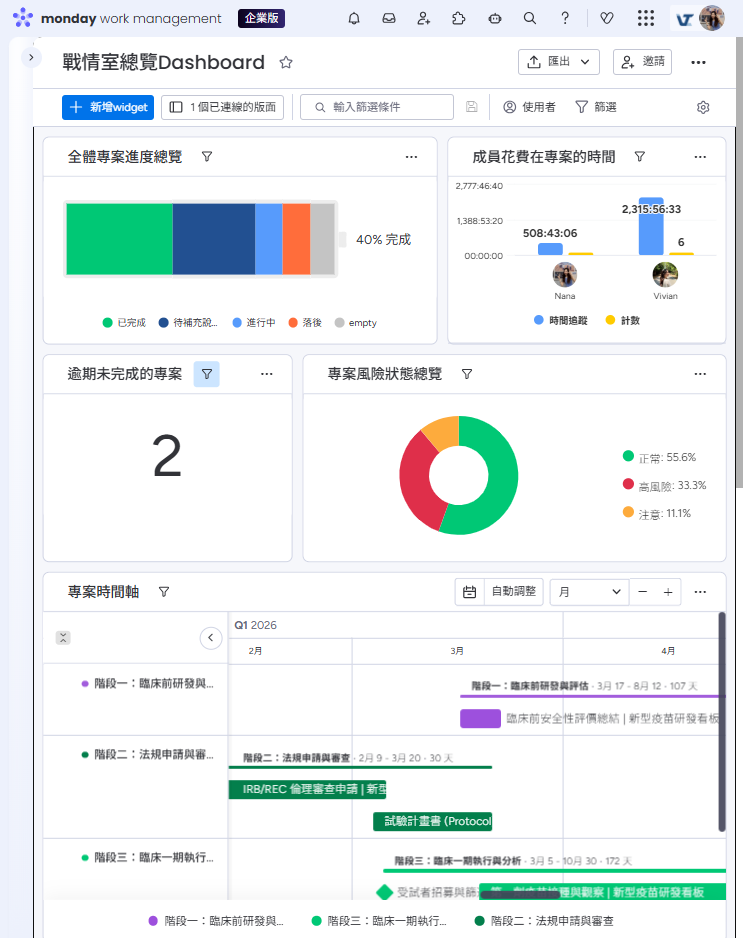
Task: Open the notifications bell
Action: 354,19
